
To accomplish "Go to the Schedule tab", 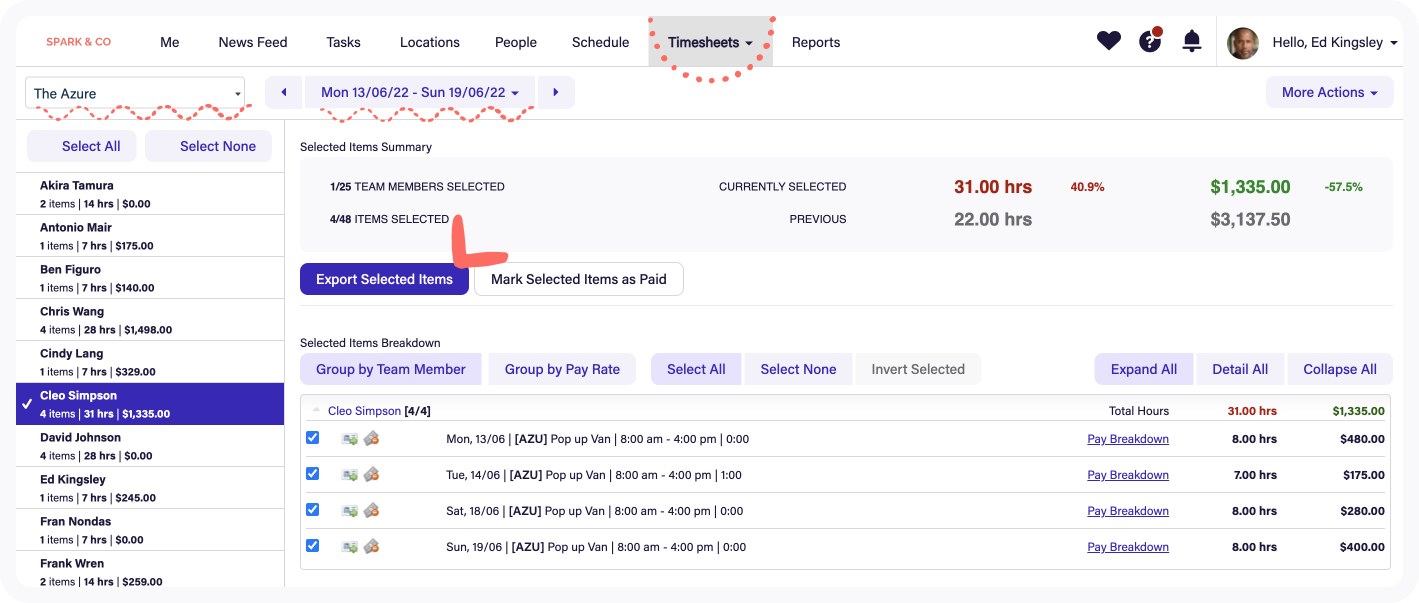I will [600, 42].
